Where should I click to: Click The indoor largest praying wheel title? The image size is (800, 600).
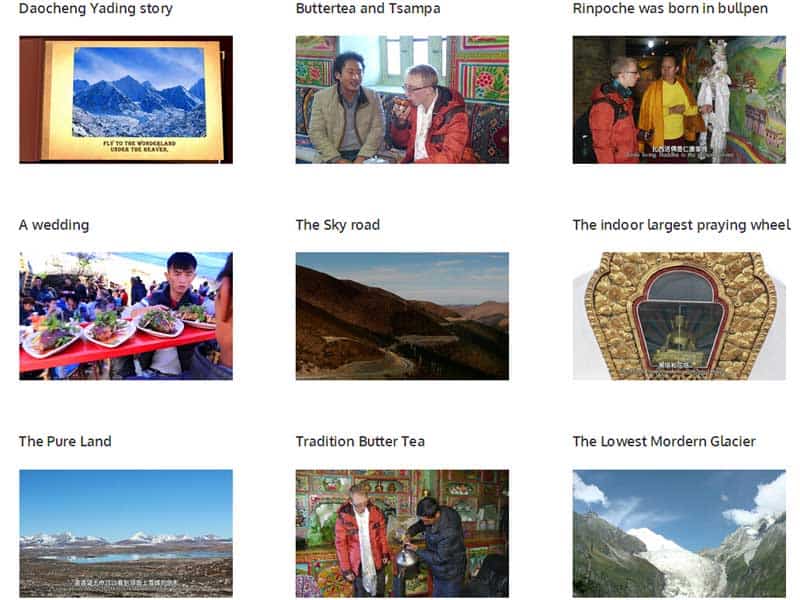click(x=681, y=225)
